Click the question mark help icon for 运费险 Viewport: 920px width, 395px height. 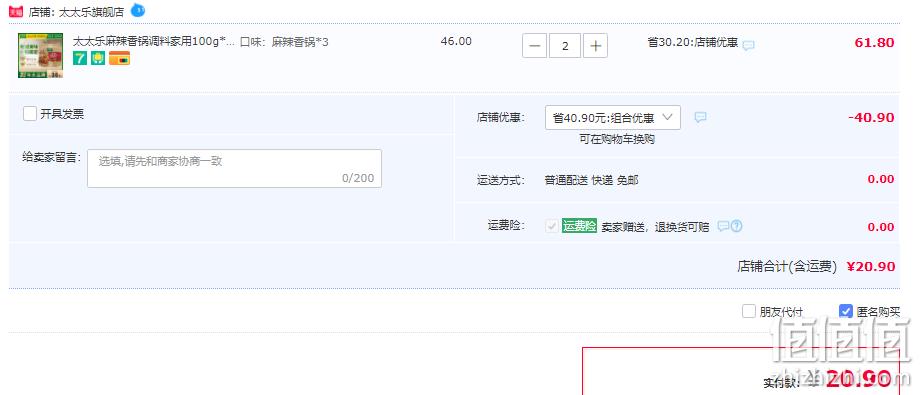(737, 226)
